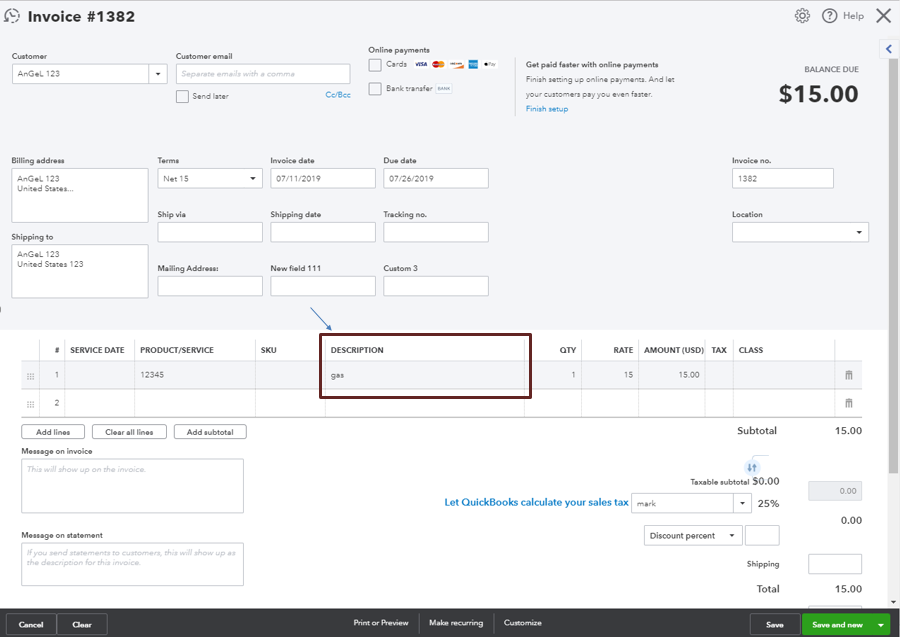The width and height of the screenshot is (900, 637).
Task: Click the Cancel button
Action: [31, 624]
